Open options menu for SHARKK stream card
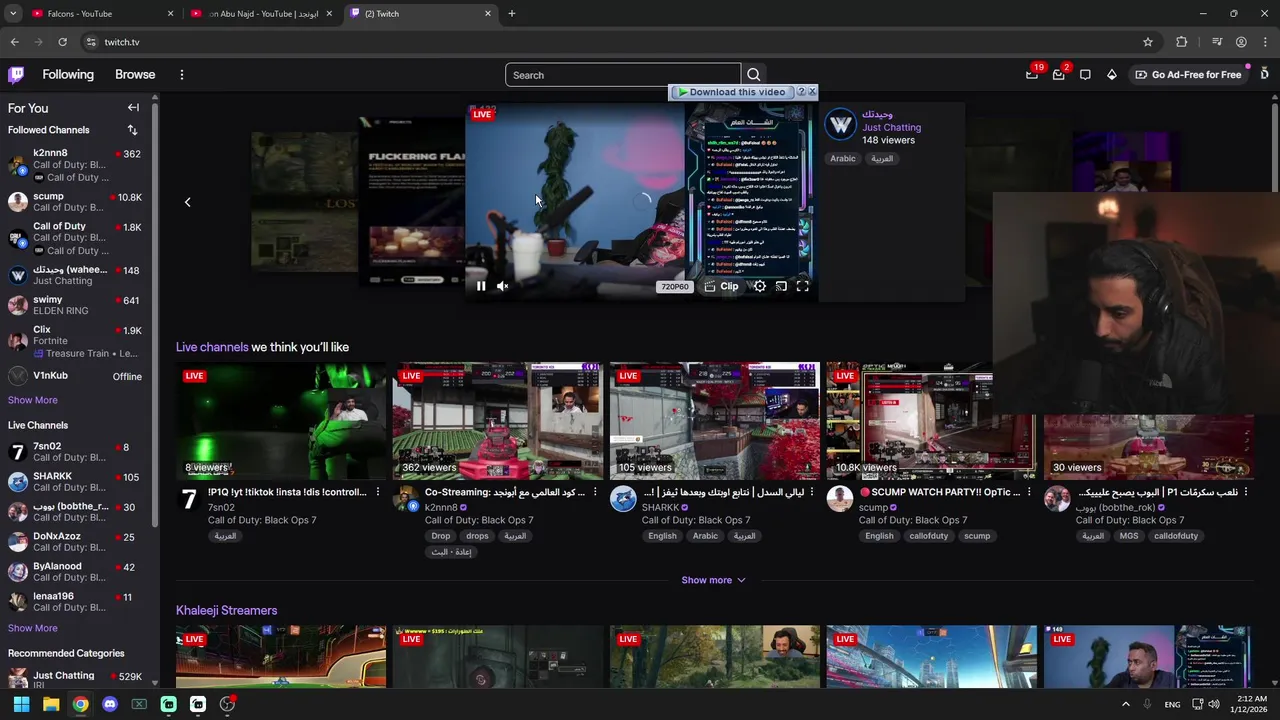 [x=812, y=492]
